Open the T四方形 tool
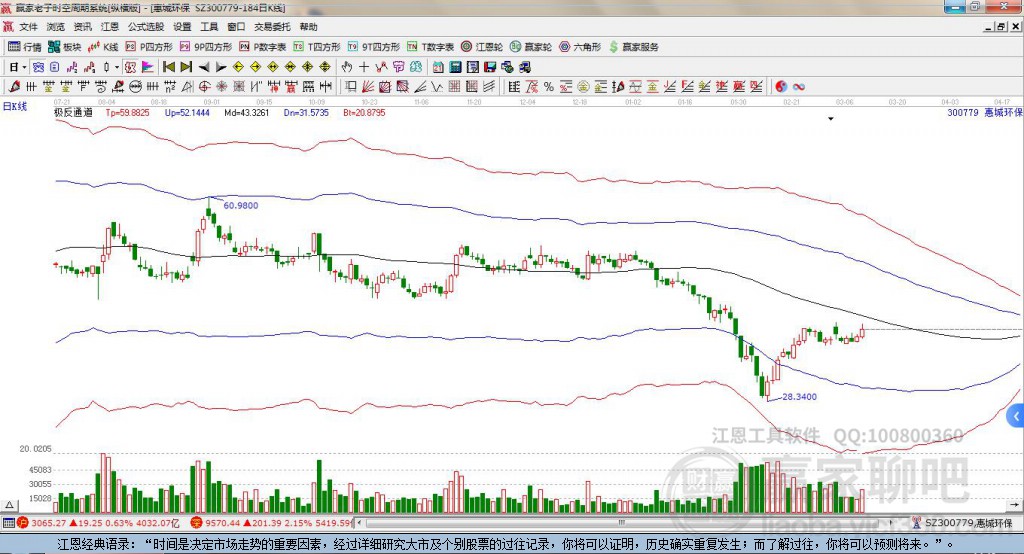This screenshot has height=554, width=1024. pos(317,47)
